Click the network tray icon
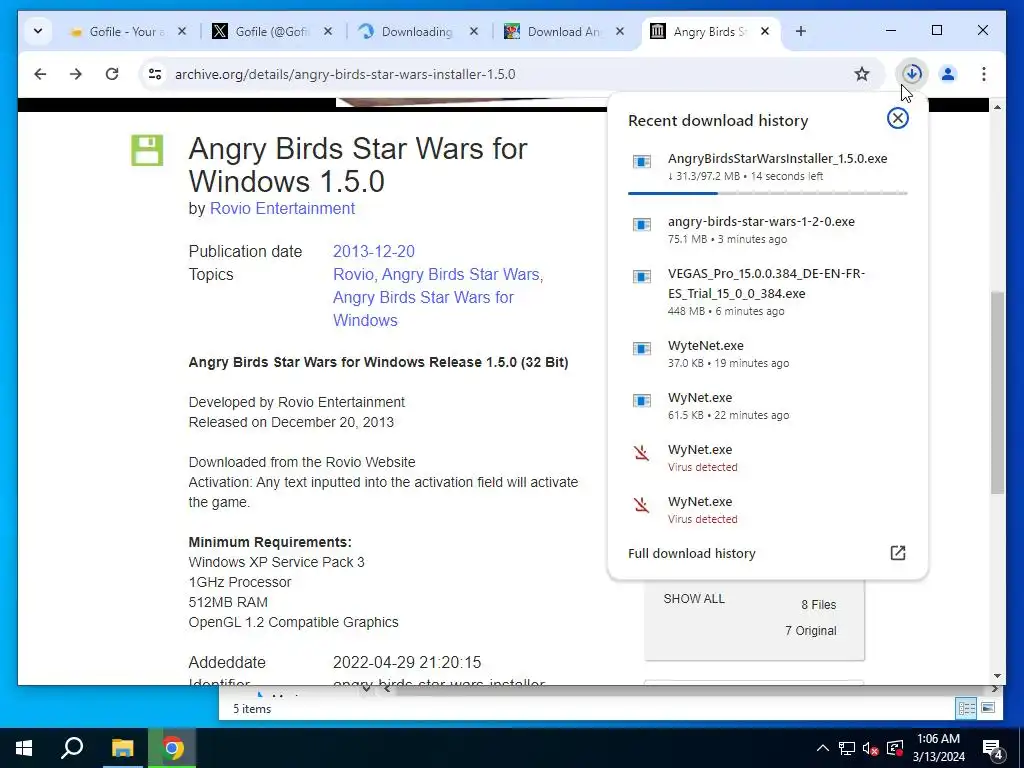The image size is (1024, 768). [846, 748]
